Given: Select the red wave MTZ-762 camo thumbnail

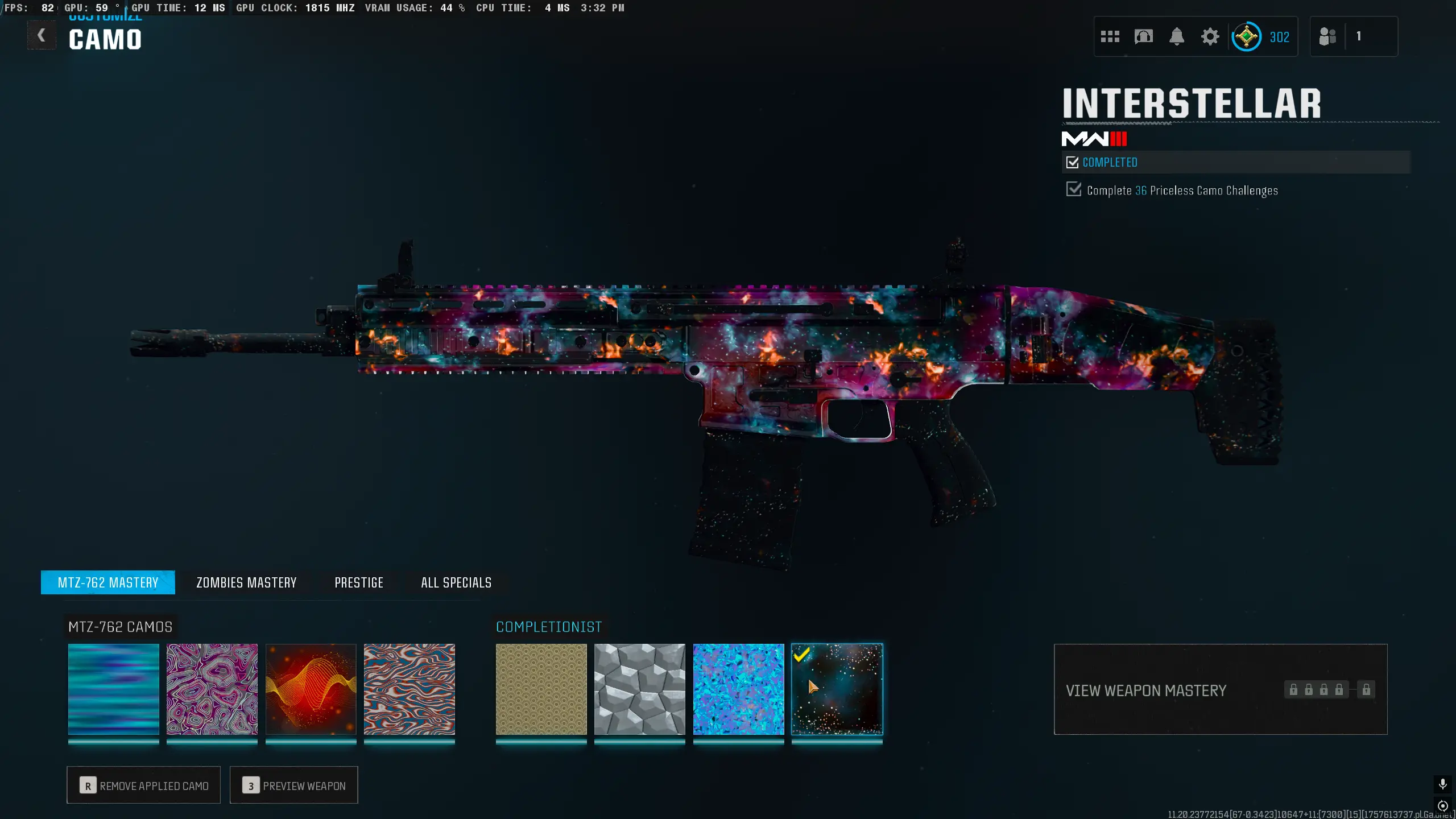Looking at the screenshot, I should 311,689.
